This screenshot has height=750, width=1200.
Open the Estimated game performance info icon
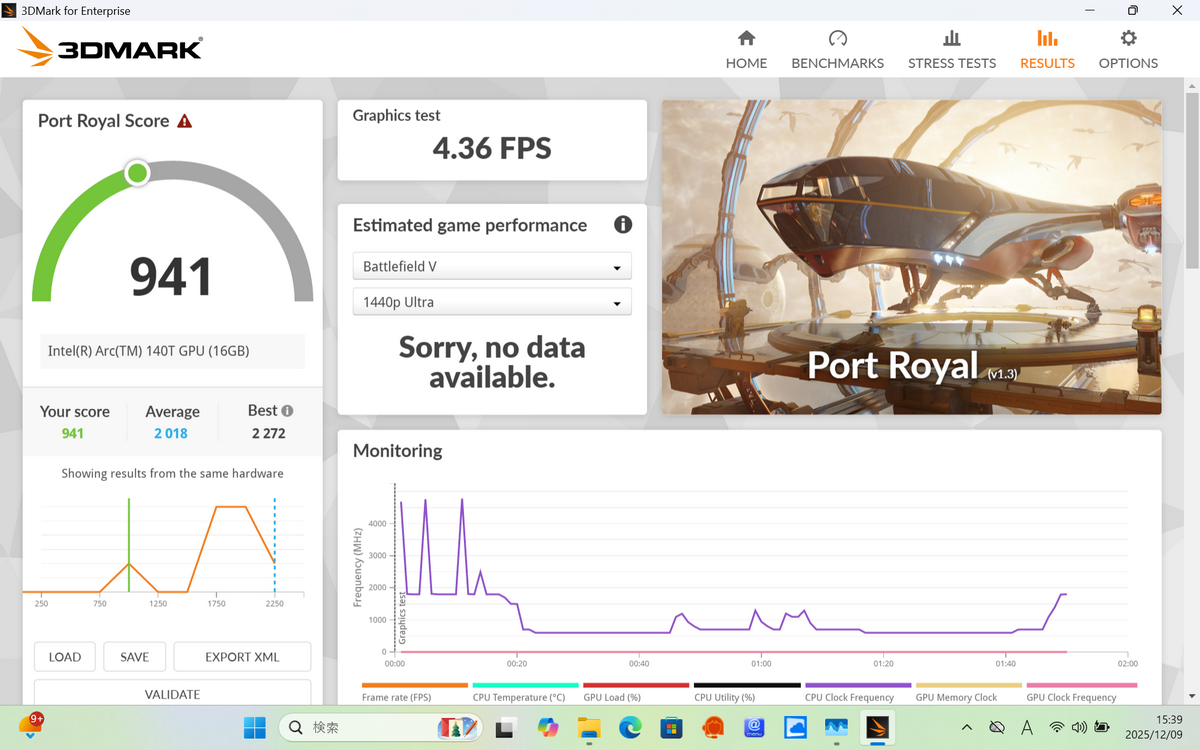pos(623,224)
